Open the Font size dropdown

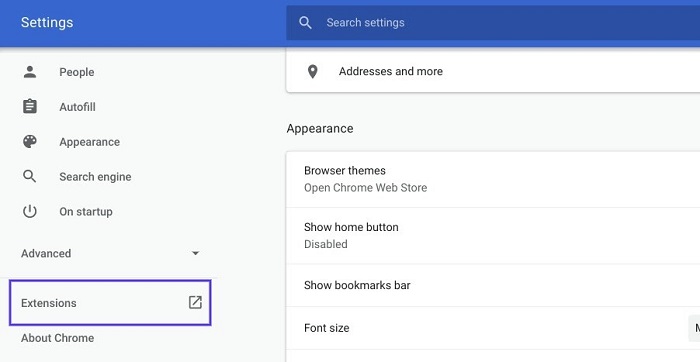coord(694,328)
